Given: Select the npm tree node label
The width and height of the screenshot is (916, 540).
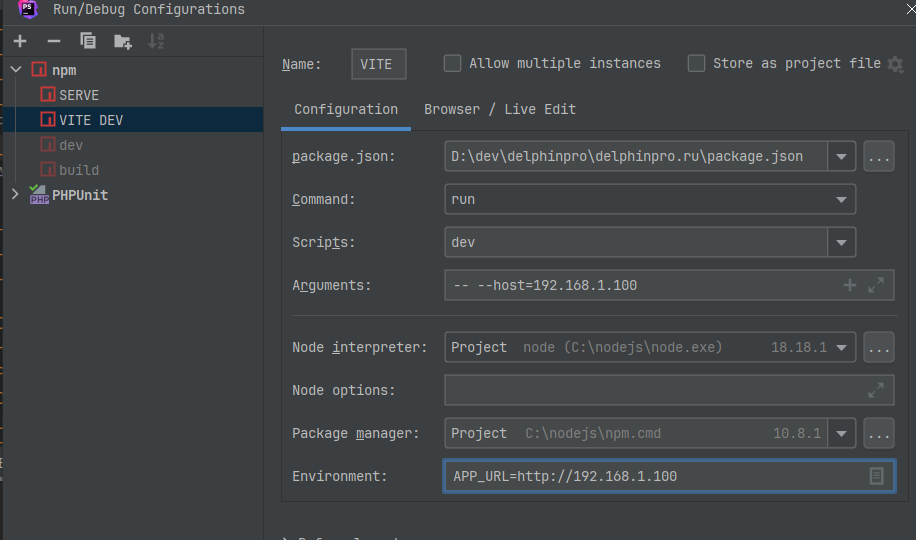Looking at the screenshot, I should pyautogui.click(x=64, y=70).
